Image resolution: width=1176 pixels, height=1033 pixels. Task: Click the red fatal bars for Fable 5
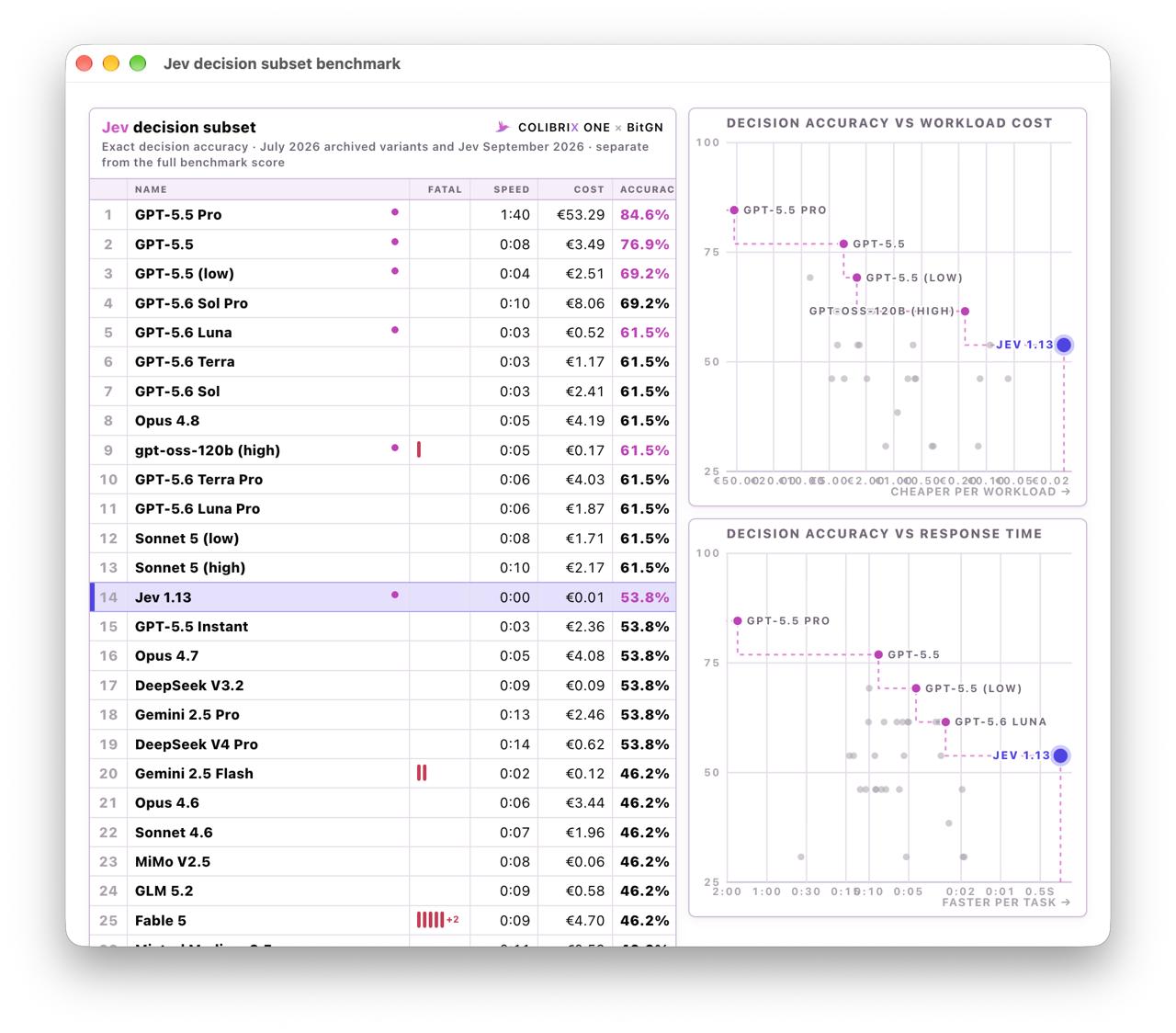430,920
